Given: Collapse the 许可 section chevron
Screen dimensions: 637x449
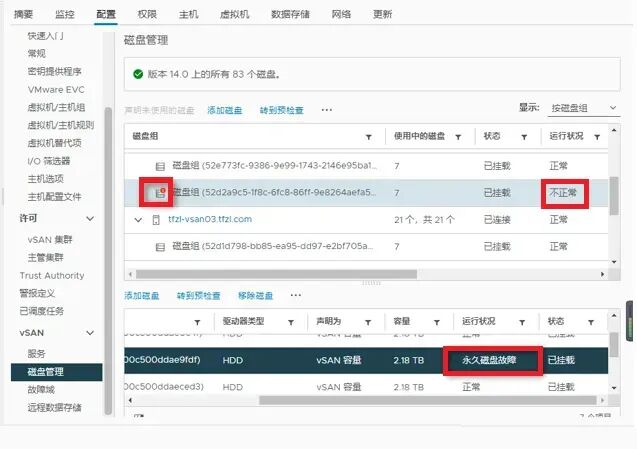Looking at the screenshot, I should [x=90, y=219].
